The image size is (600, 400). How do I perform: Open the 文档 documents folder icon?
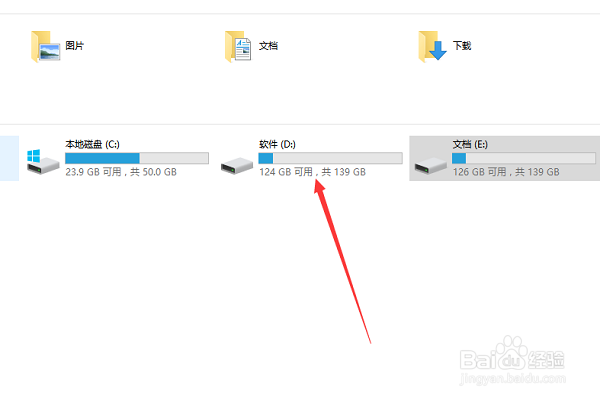[238, 47]
